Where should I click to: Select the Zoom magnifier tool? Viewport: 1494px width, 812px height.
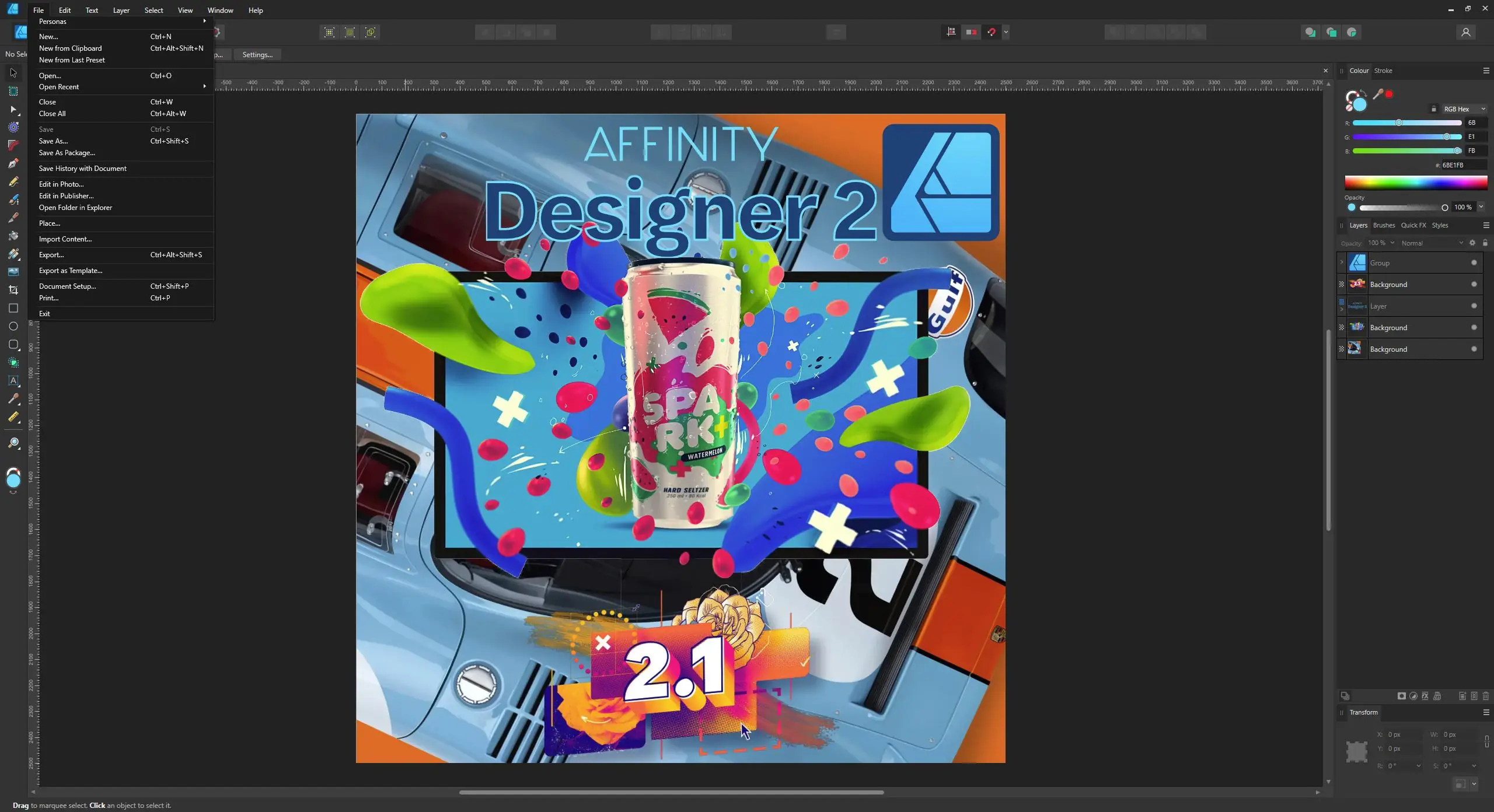(x=13, y=443)
